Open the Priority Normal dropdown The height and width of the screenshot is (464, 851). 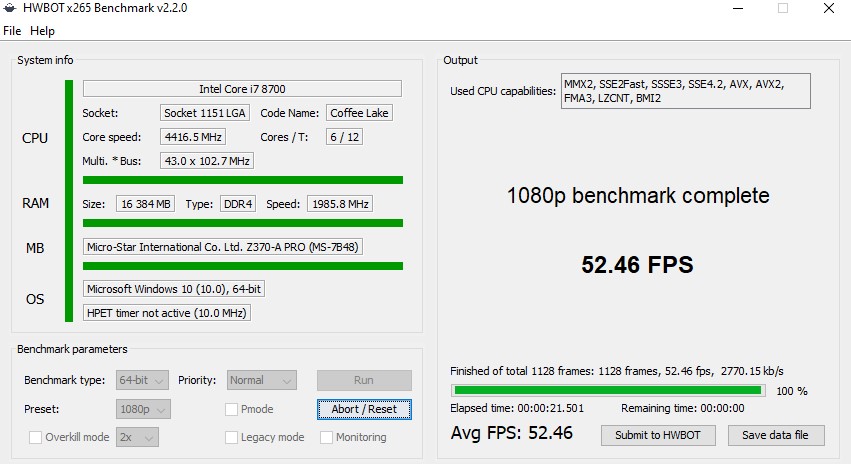262,380
